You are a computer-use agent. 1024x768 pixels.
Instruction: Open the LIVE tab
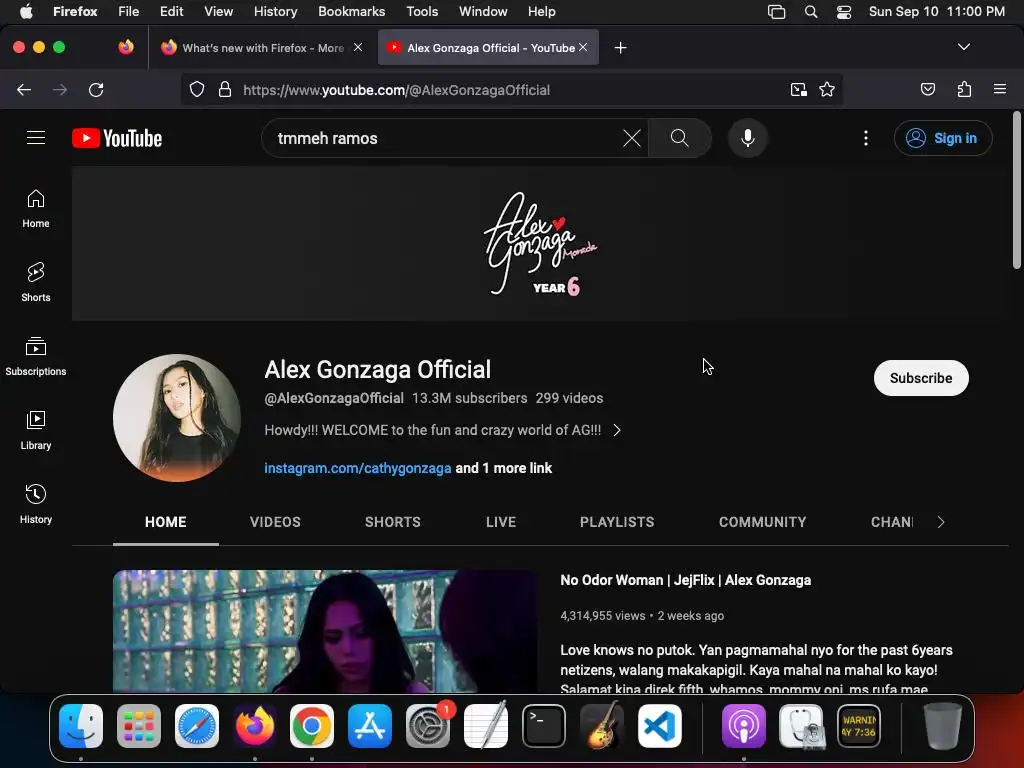coord(501,522)
